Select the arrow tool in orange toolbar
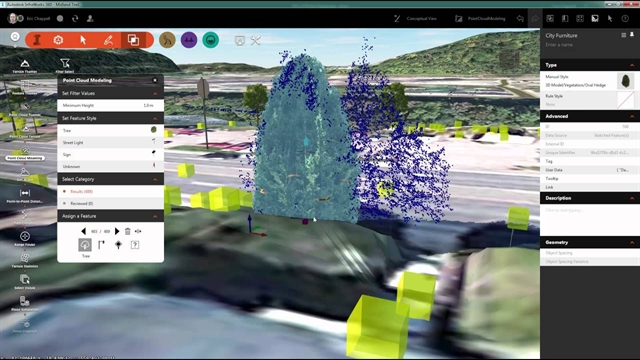Viewport: 640px width, 360px height. 83,40
